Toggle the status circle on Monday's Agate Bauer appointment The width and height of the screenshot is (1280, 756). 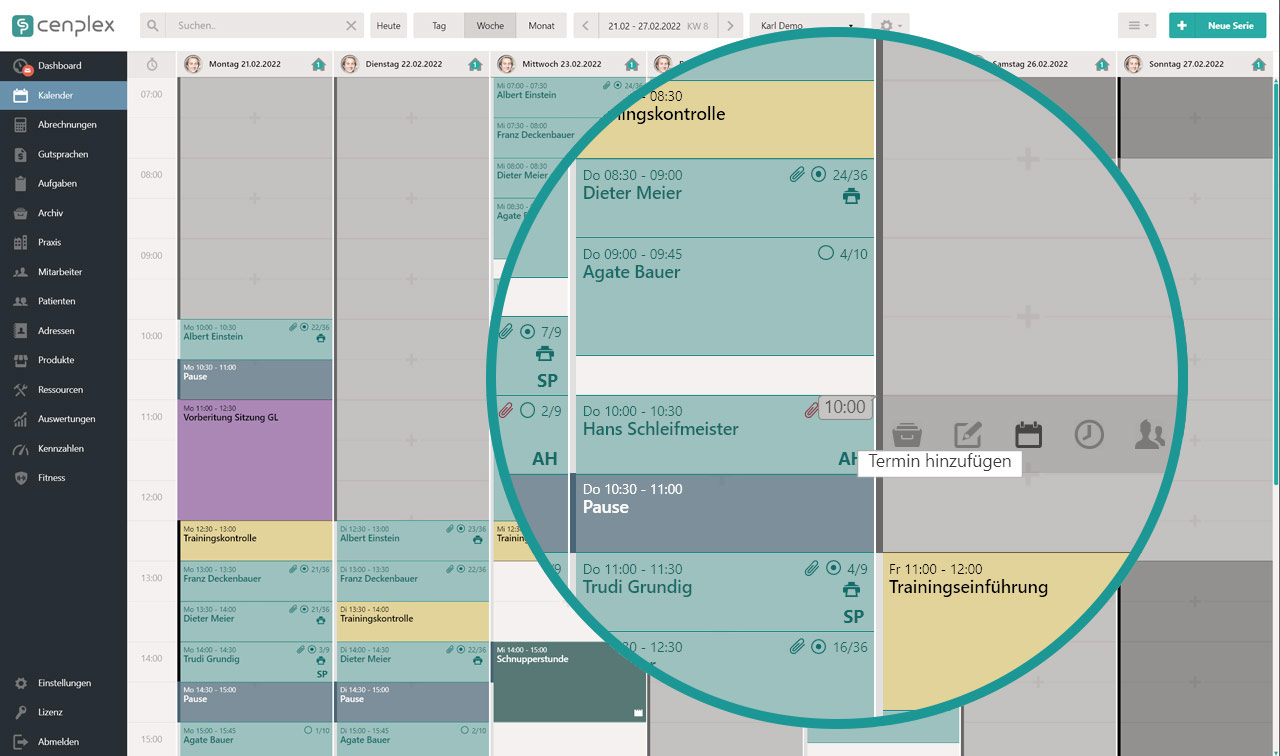308,730
